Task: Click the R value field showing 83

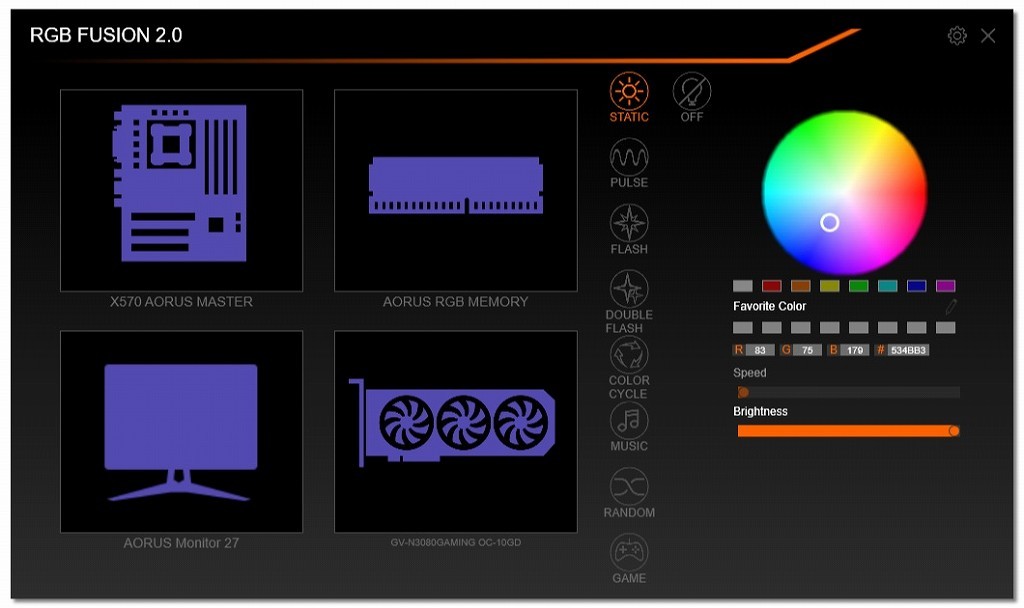Action: [760, 350]
